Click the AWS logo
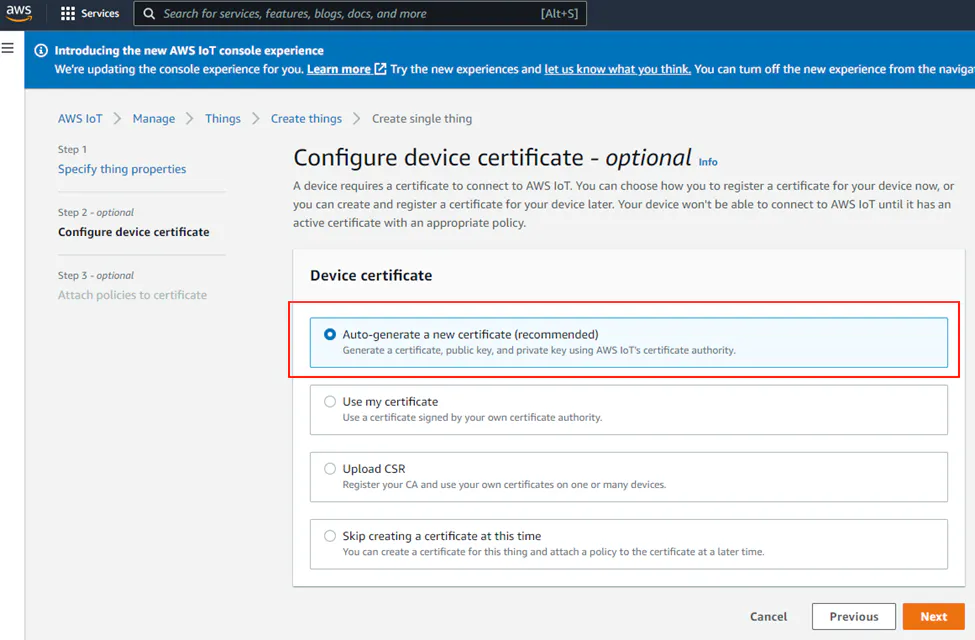The height and width of the screenshot is (640, 975). coord(19,13)
